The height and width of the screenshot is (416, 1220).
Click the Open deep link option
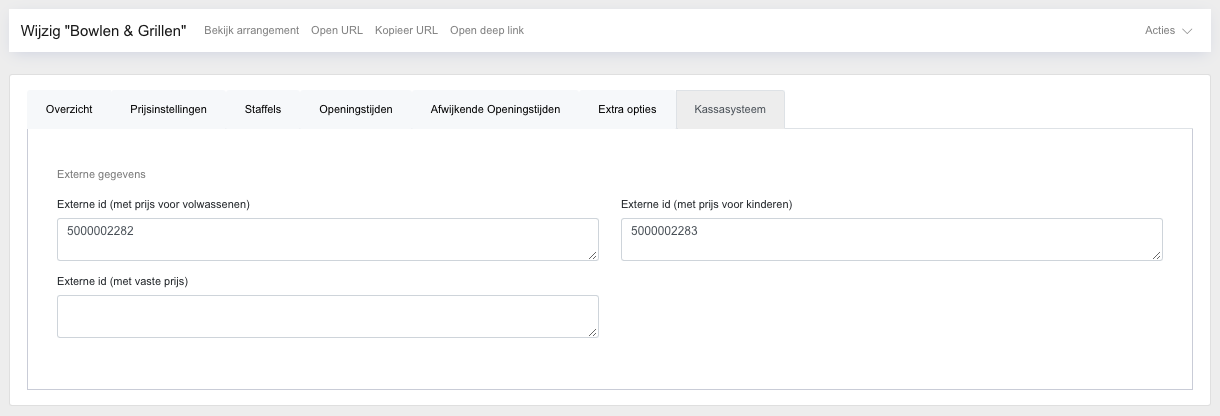coord(486,30)
